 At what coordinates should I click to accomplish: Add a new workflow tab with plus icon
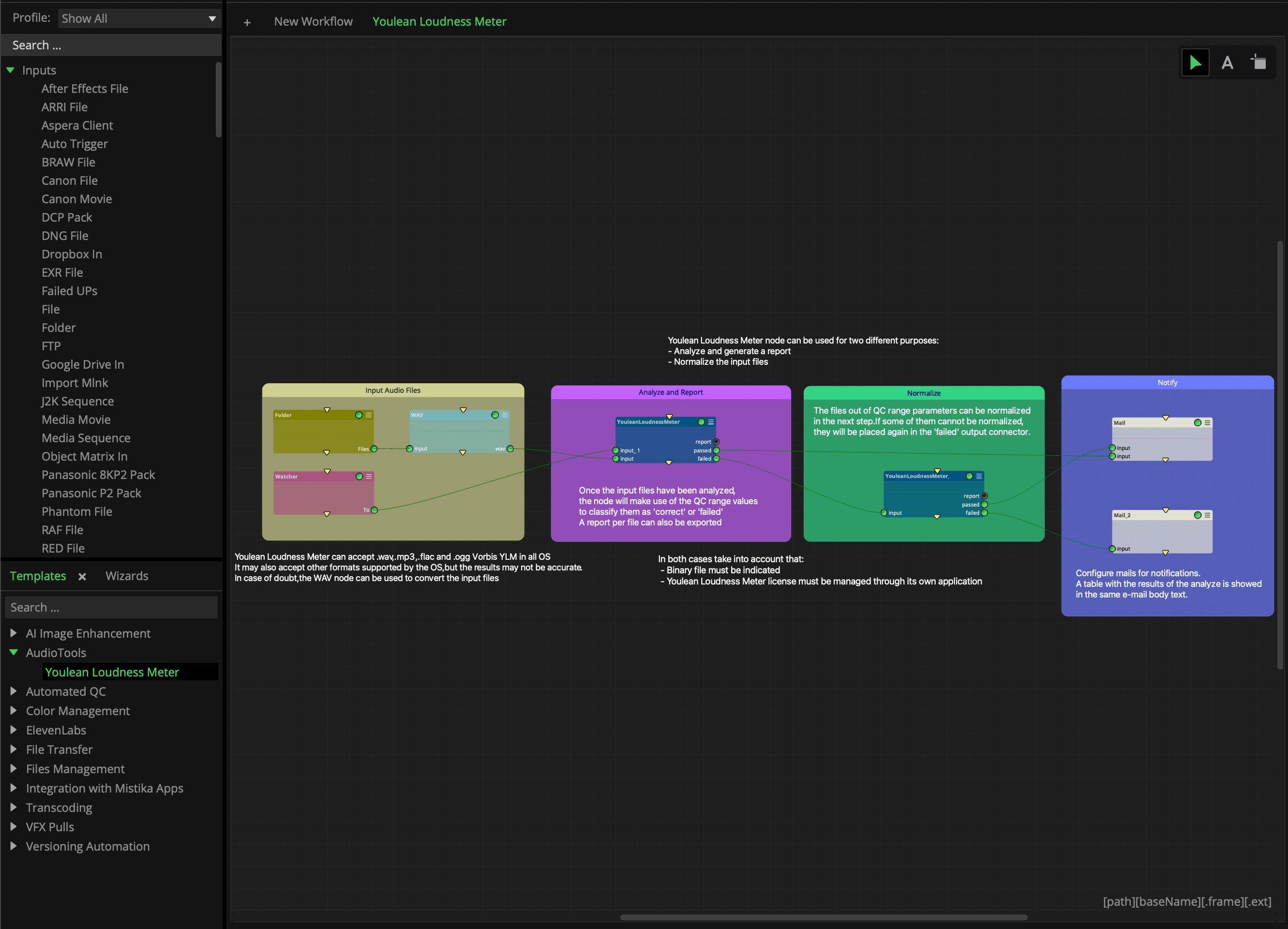tap(247, 22)
